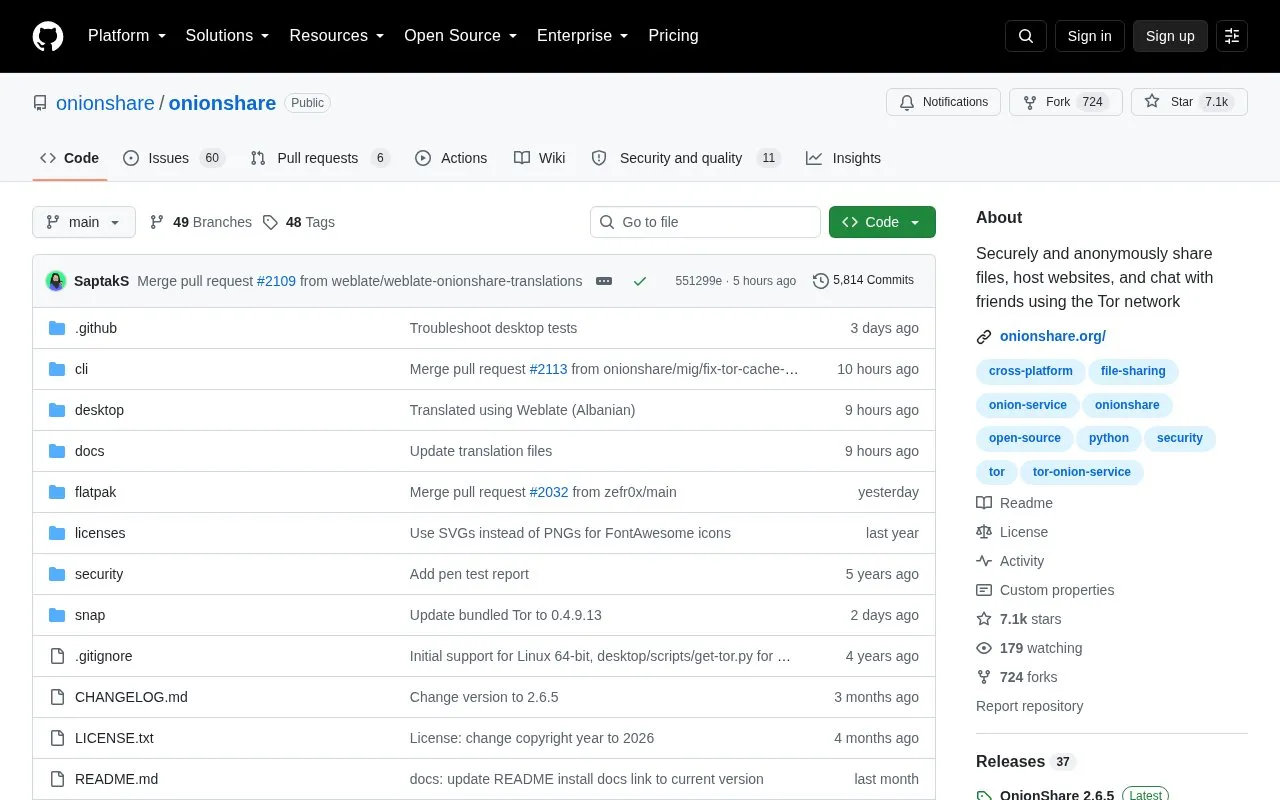1280x800 pixels.
Task: Open the README.md file
Action: (x=116, y=779)
